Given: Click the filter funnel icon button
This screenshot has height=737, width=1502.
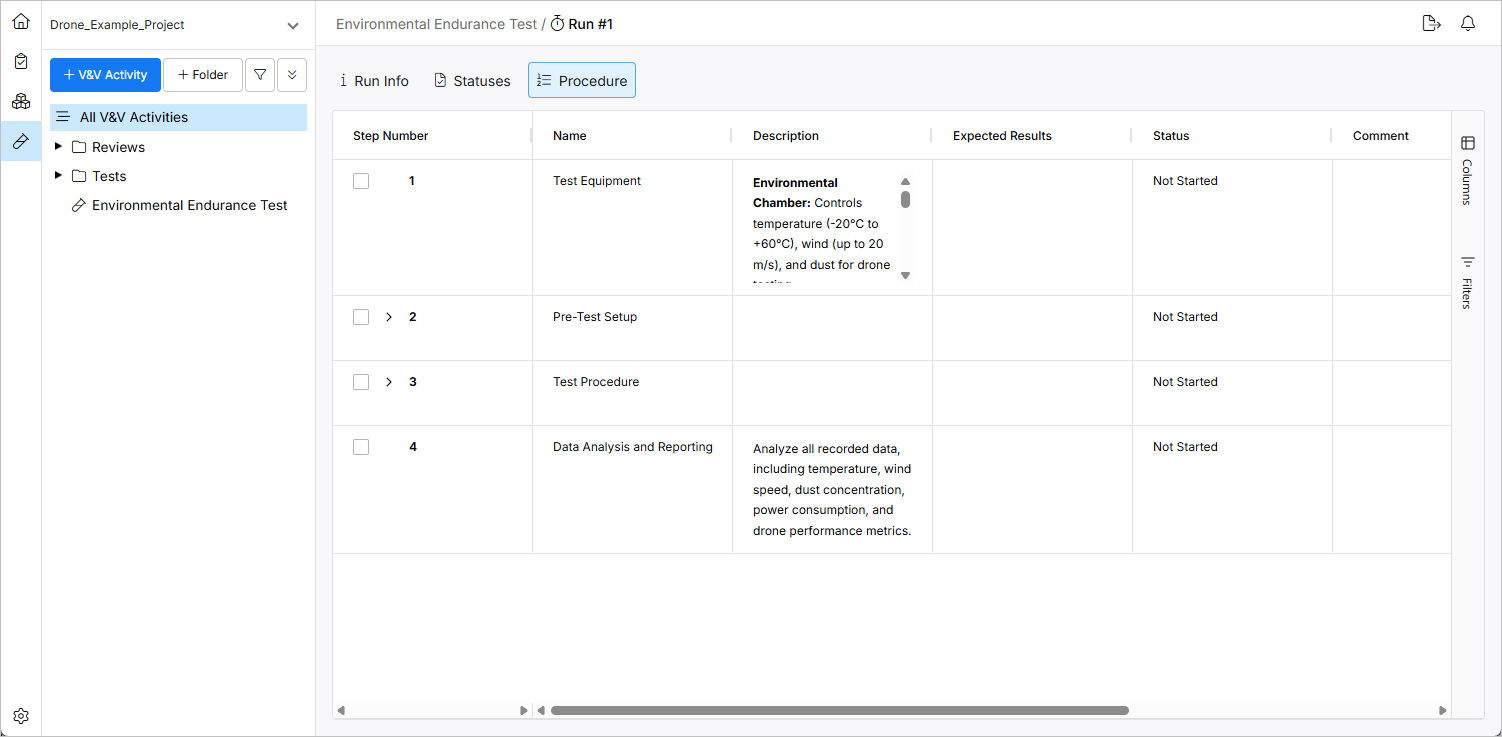Looking at the screenshot, I should click(x=260, y=75).
